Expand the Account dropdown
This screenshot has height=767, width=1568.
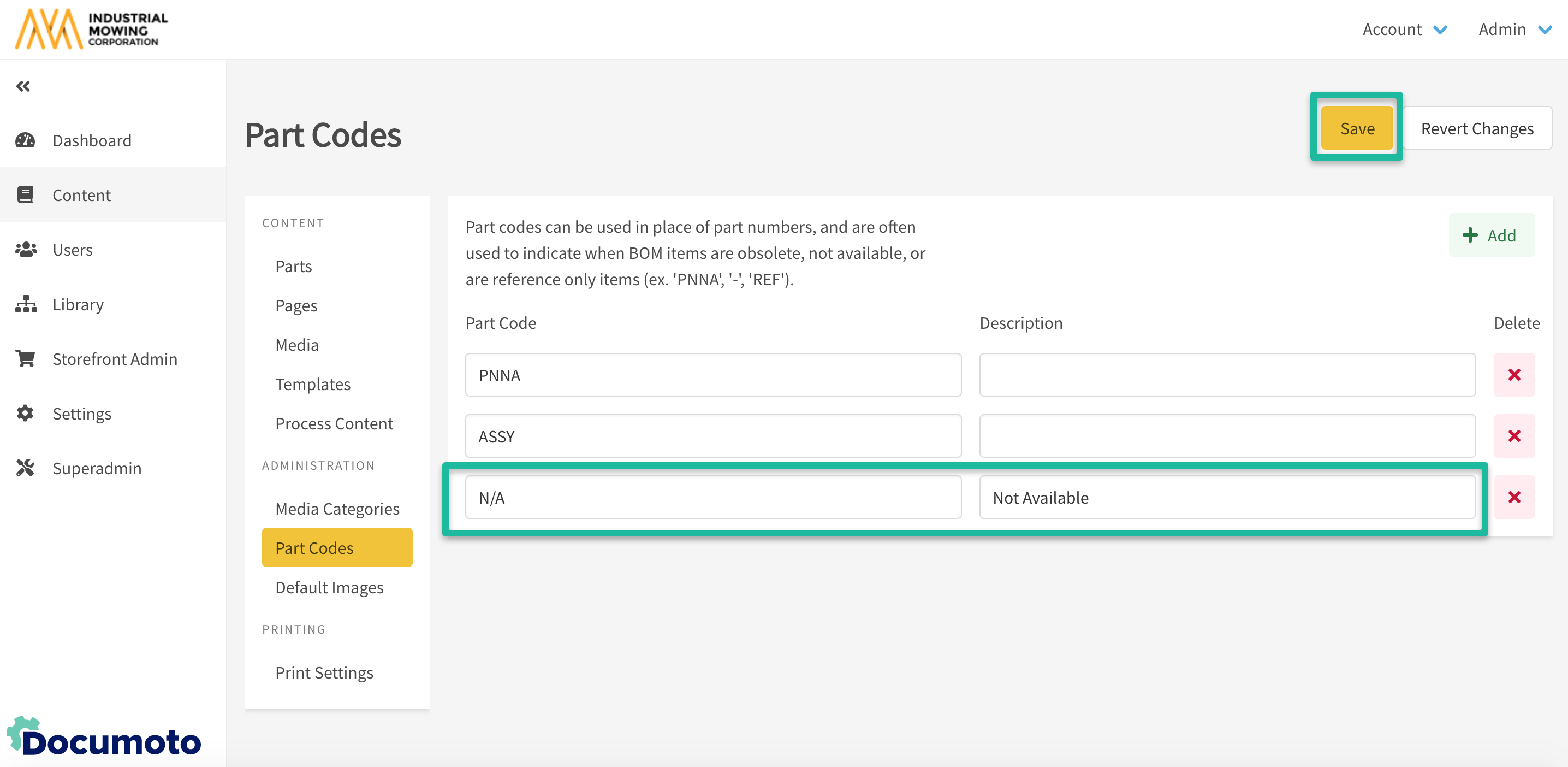1404,29
